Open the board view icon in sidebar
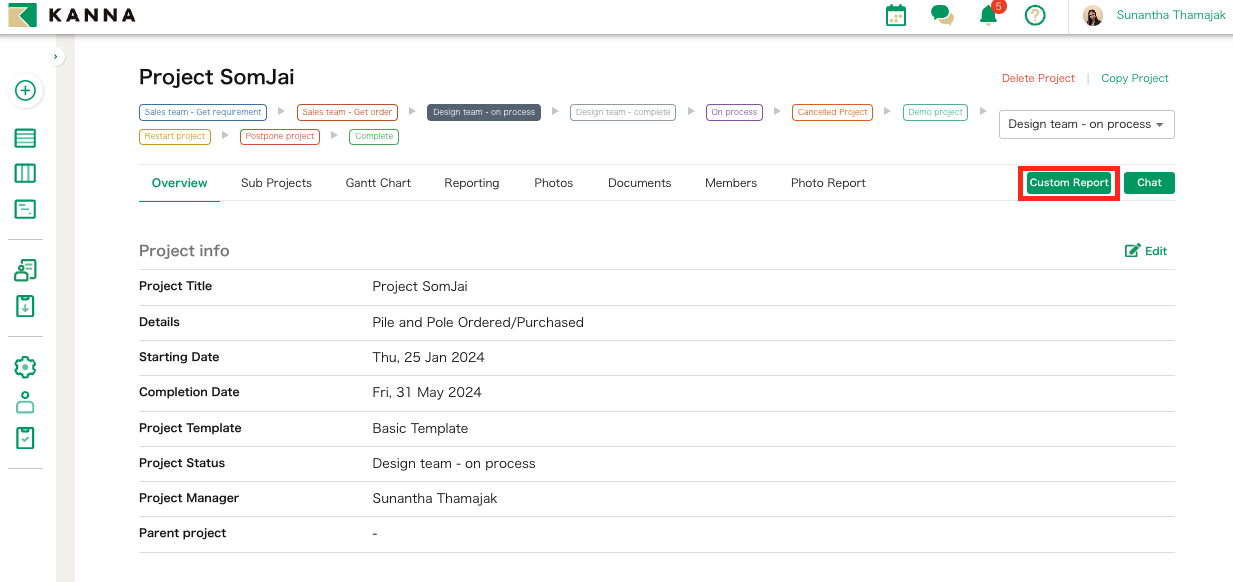The image size is (1233, 582). [25, 172]
